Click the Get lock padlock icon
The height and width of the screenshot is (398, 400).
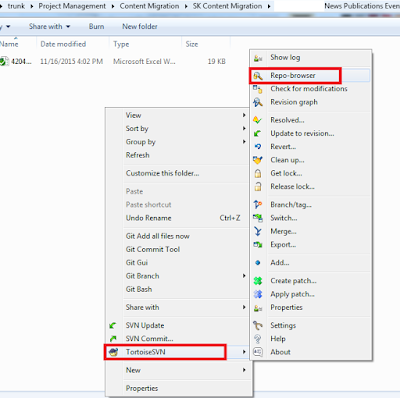[x=258, y=173]
